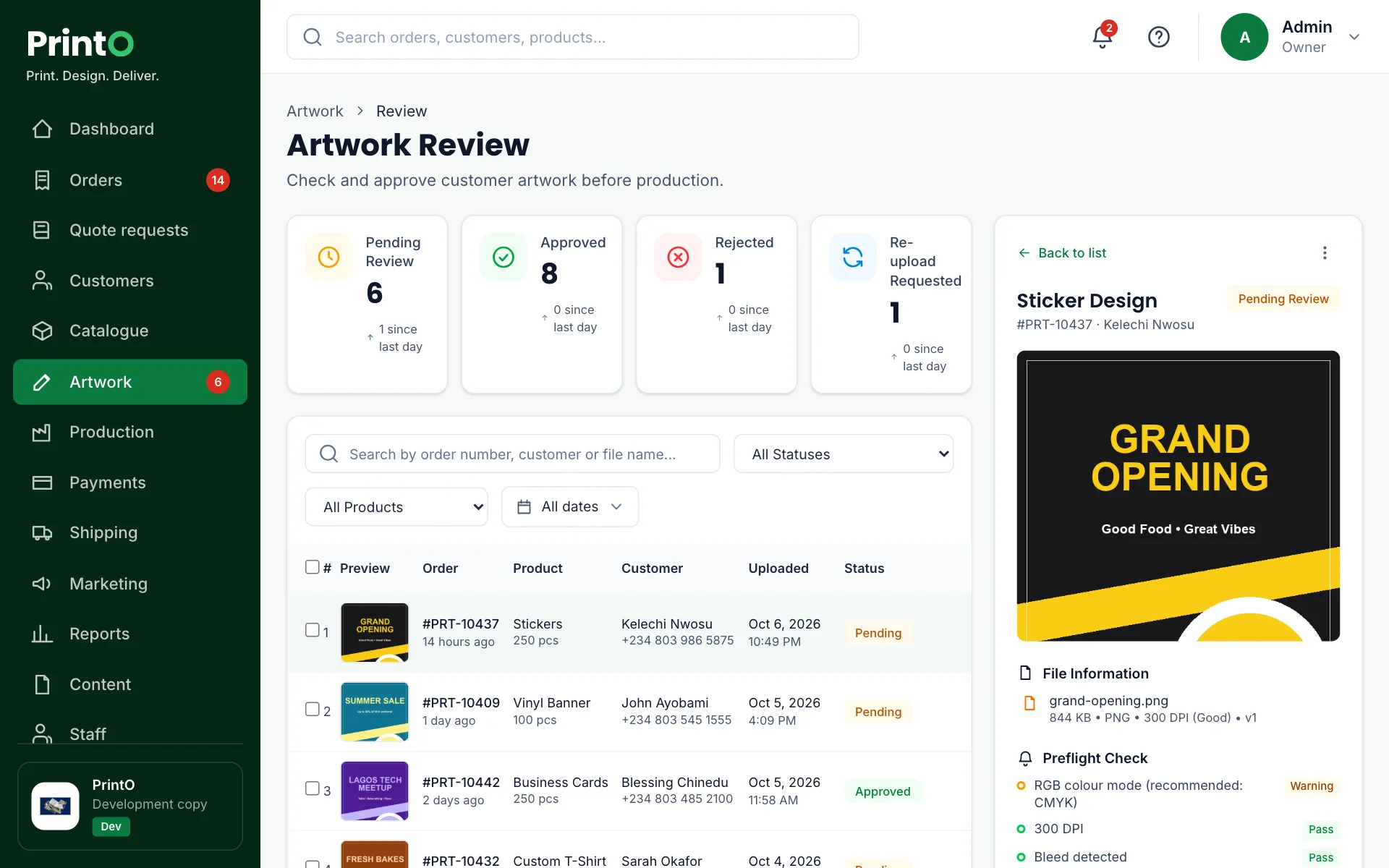
Task: Click the Re-upload Requested refresh icon
Action: pyautogui.click(x=853, y=257)
